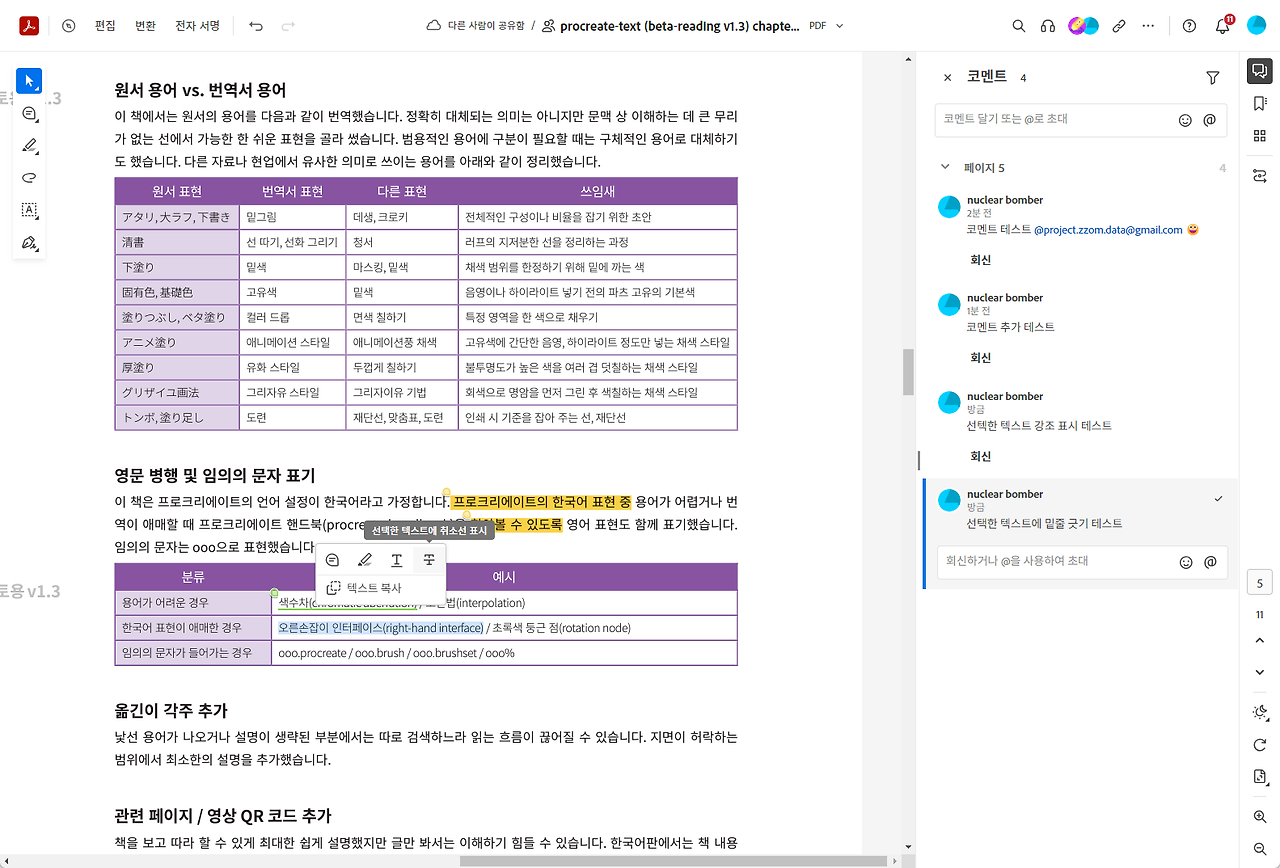Open document search magnifier

[1019, 26]
